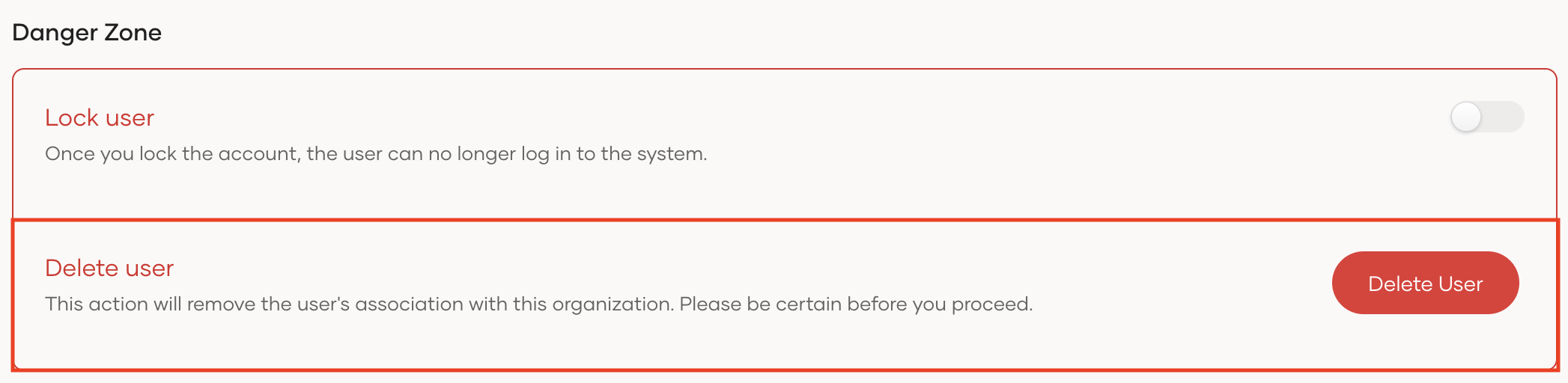1568x383 pixels.
Task: Click the red Lock user title
Action: pos(100,117)
